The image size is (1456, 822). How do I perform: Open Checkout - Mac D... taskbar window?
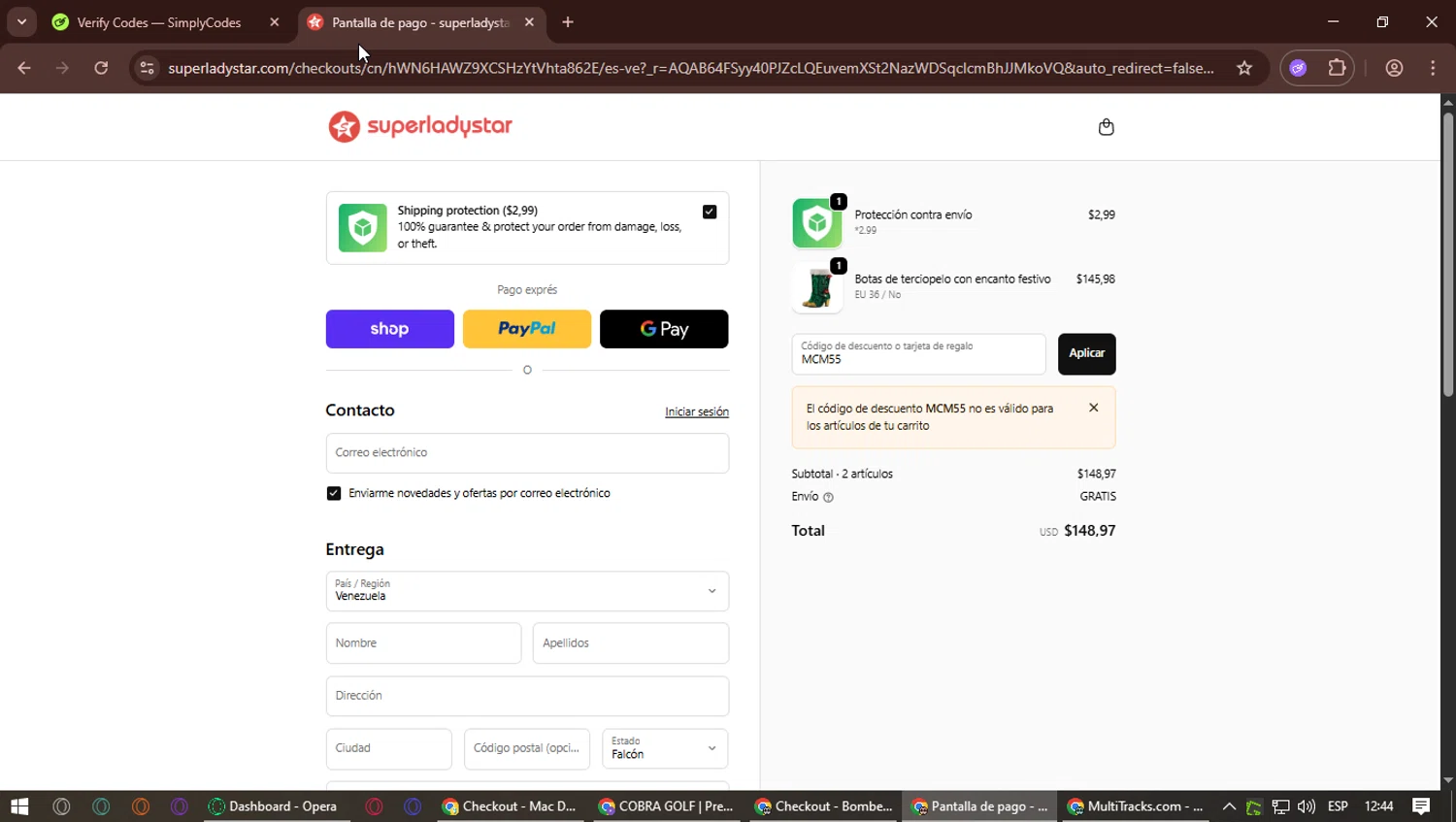coord(510,806)
